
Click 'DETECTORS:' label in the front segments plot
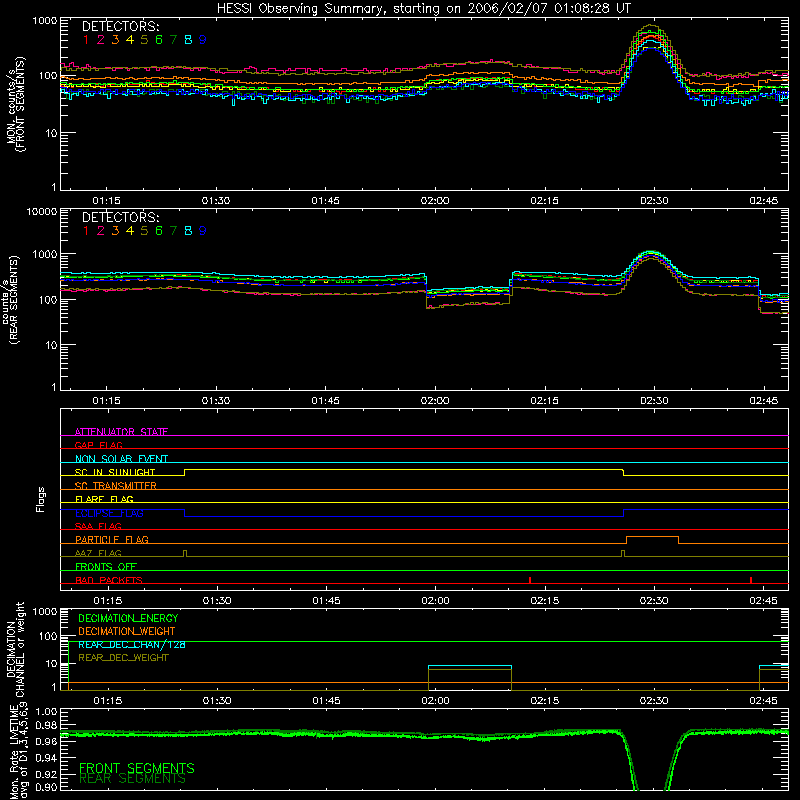click(120, 26)
